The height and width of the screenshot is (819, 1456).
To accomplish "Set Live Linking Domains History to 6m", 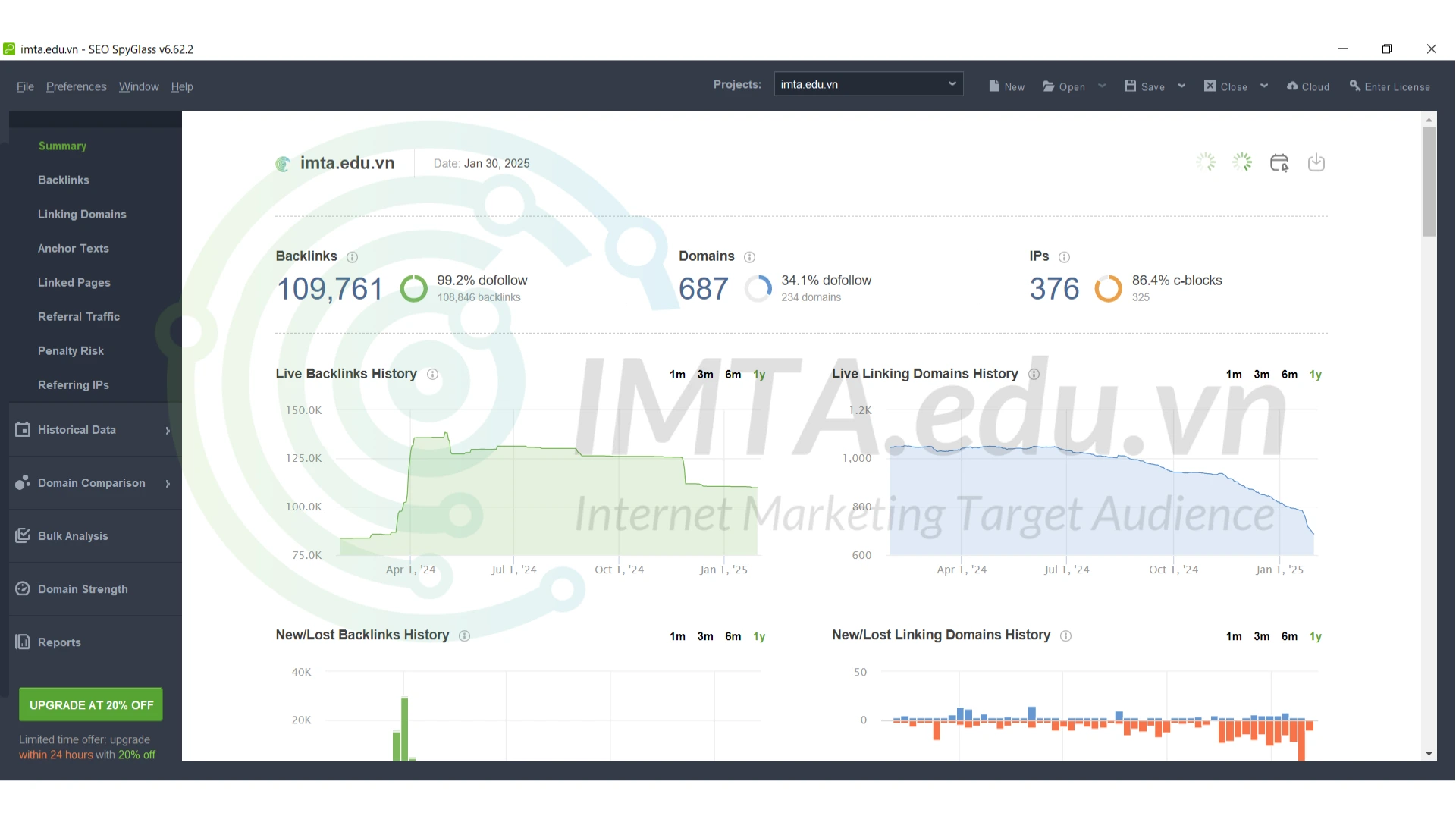I will tap(1289, 375).
